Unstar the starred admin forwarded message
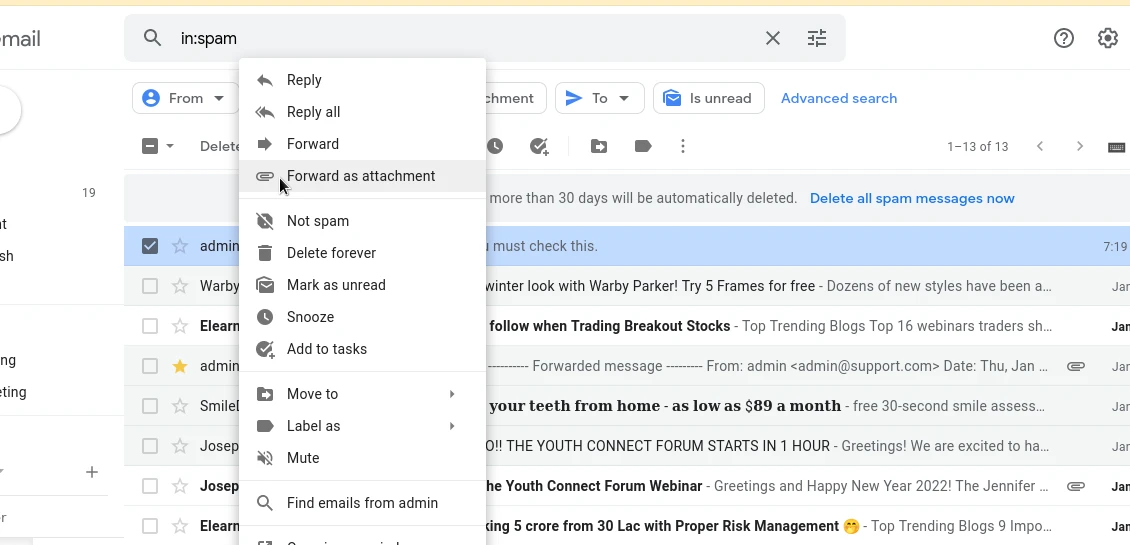This screenshot has height=545, width=1130. tap(180, 366)
